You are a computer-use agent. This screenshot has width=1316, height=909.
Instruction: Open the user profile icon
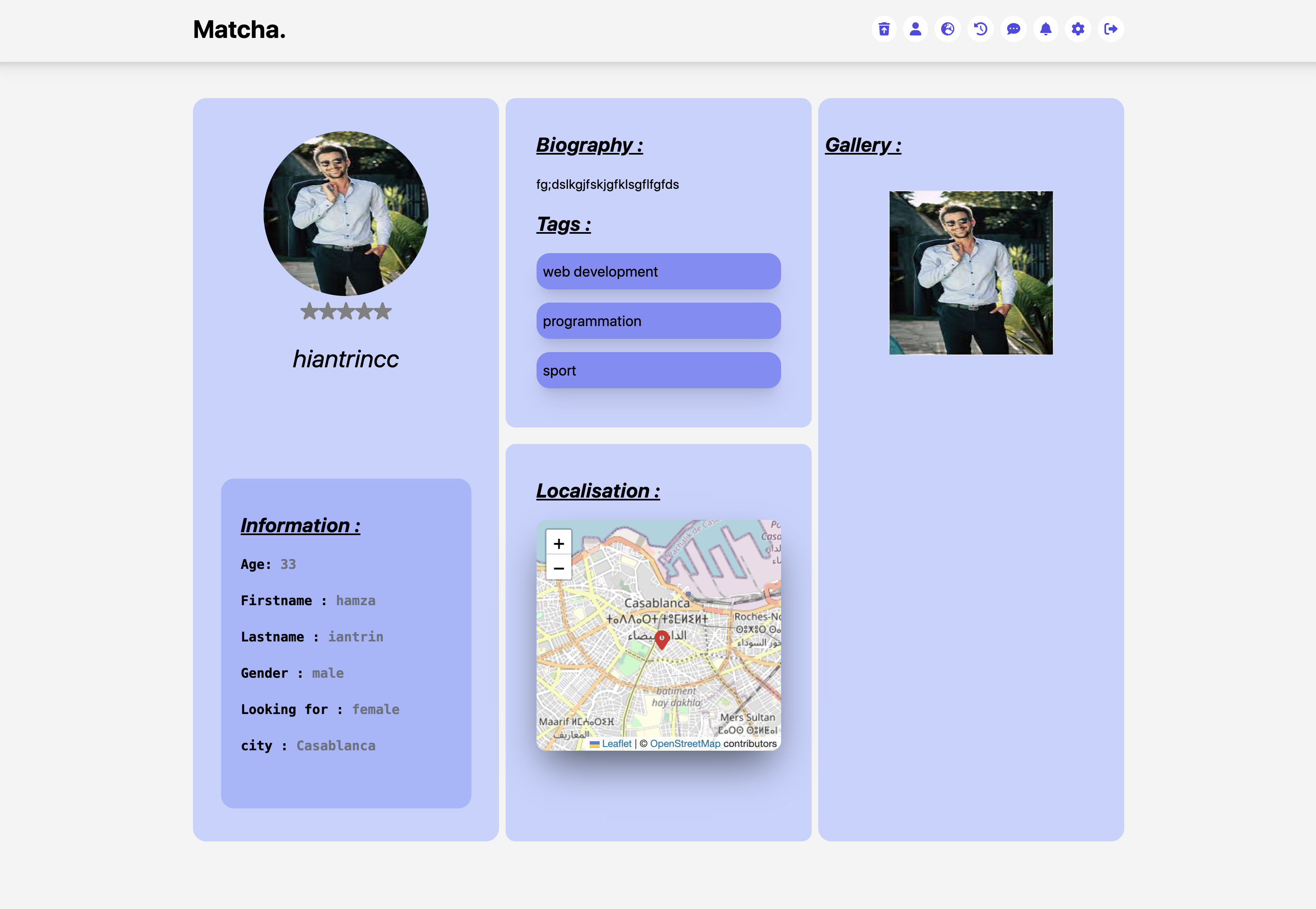pos(916,28)
